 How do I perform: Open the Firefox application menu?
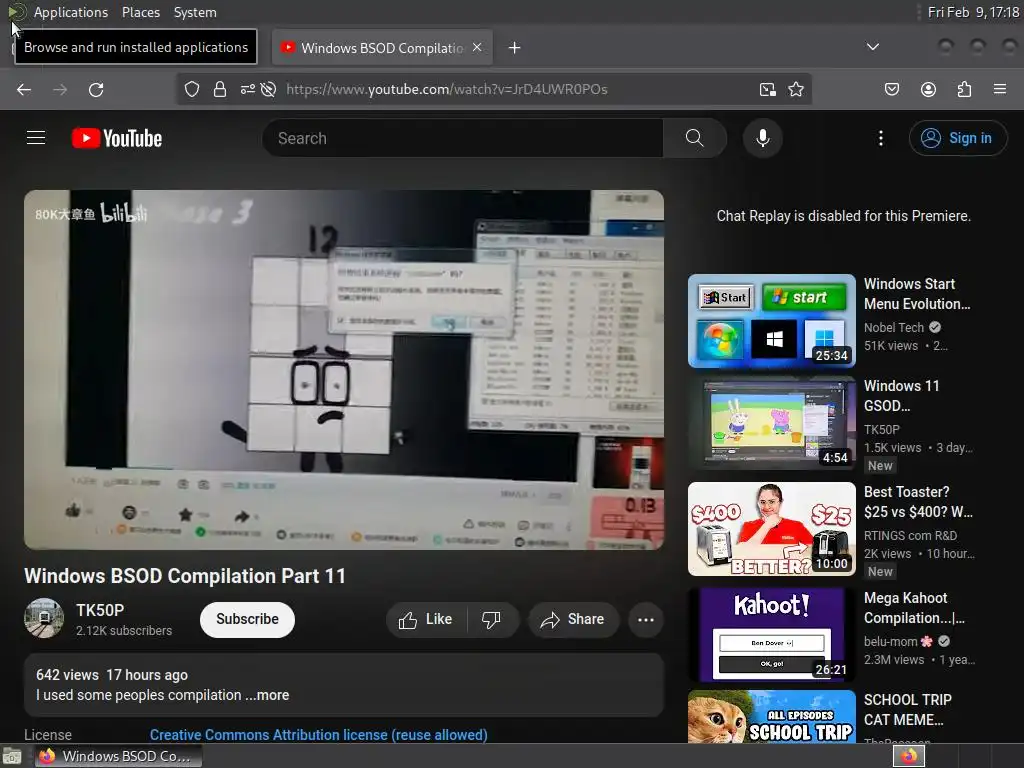(1000, 89)
